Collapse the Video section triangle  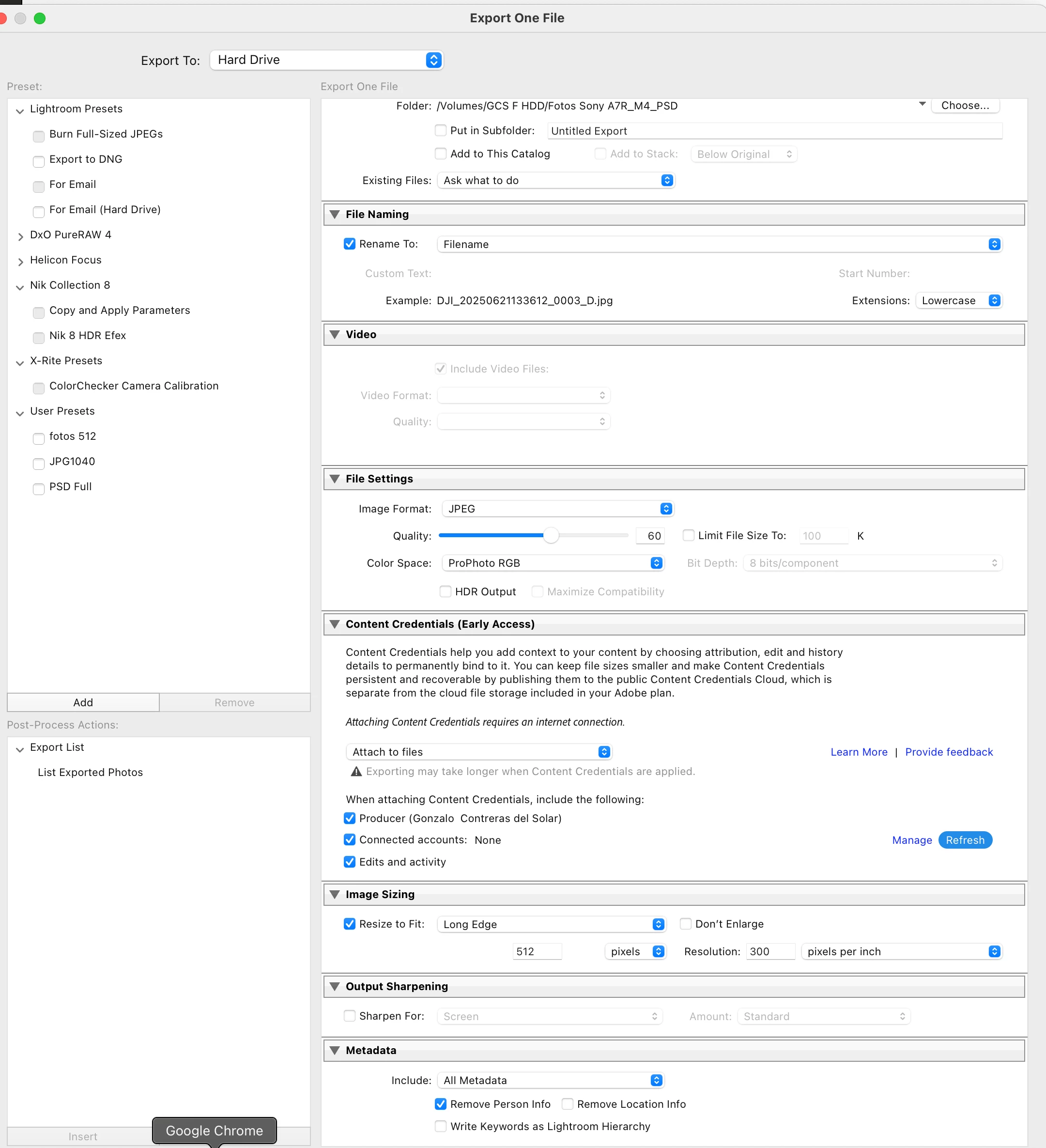pos(335,335)
